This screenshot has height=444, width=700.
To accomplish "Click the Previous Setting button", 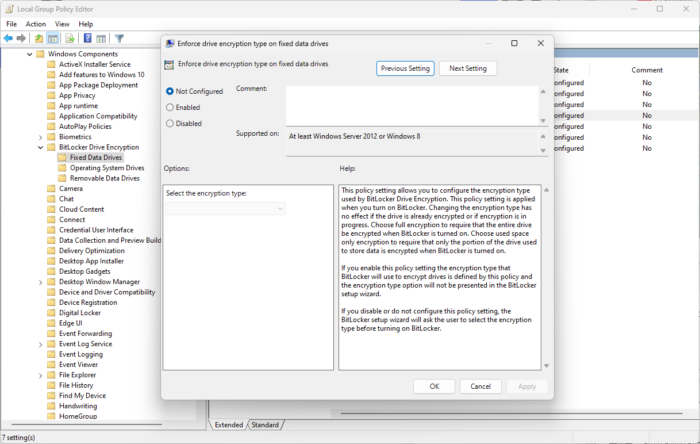I will (405, 68).
